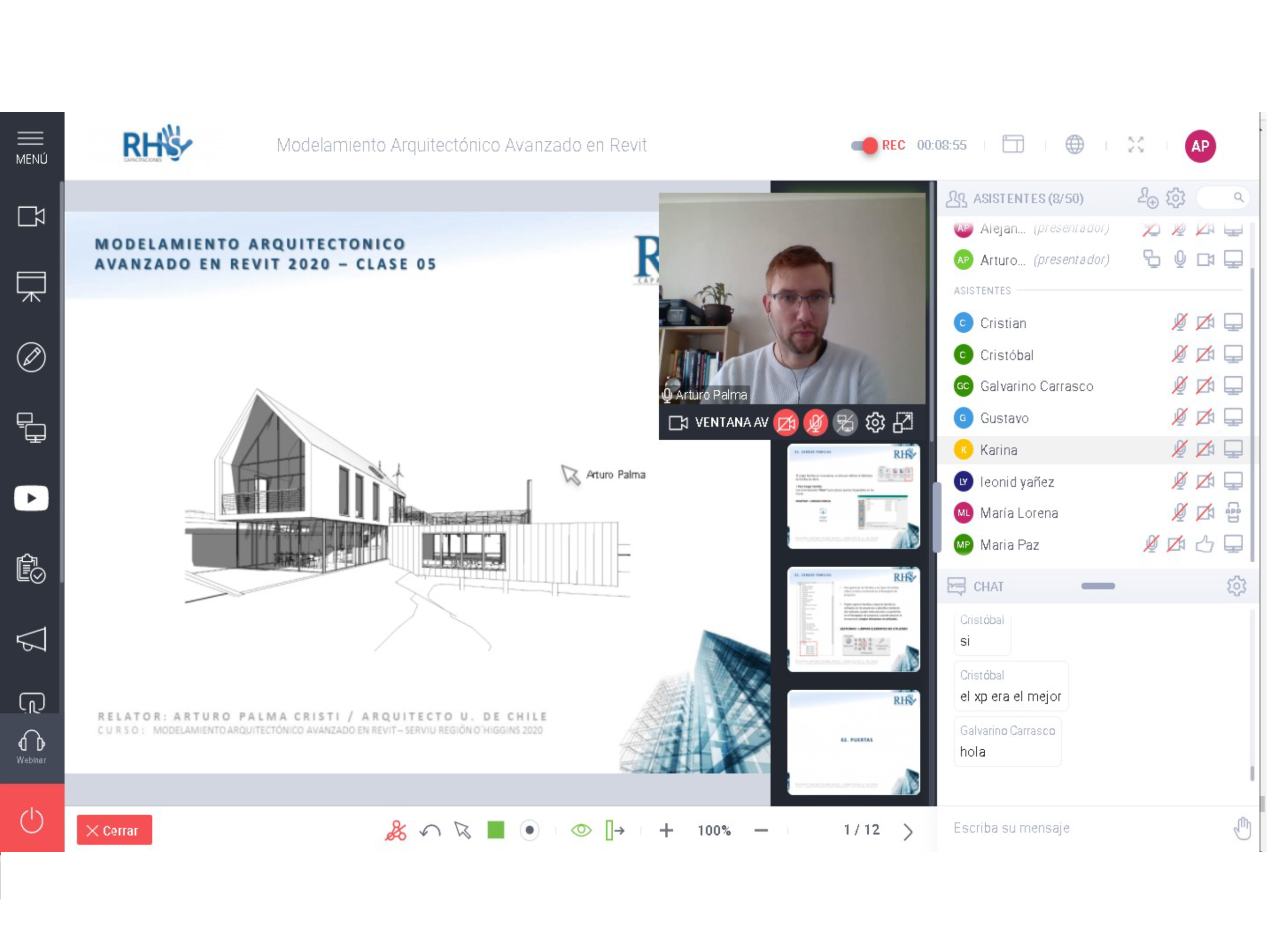The height and width of the screenshot is (952, 1270).
Task: Open the megaphone announcement sidebar icon
Action: pos(31,639)
